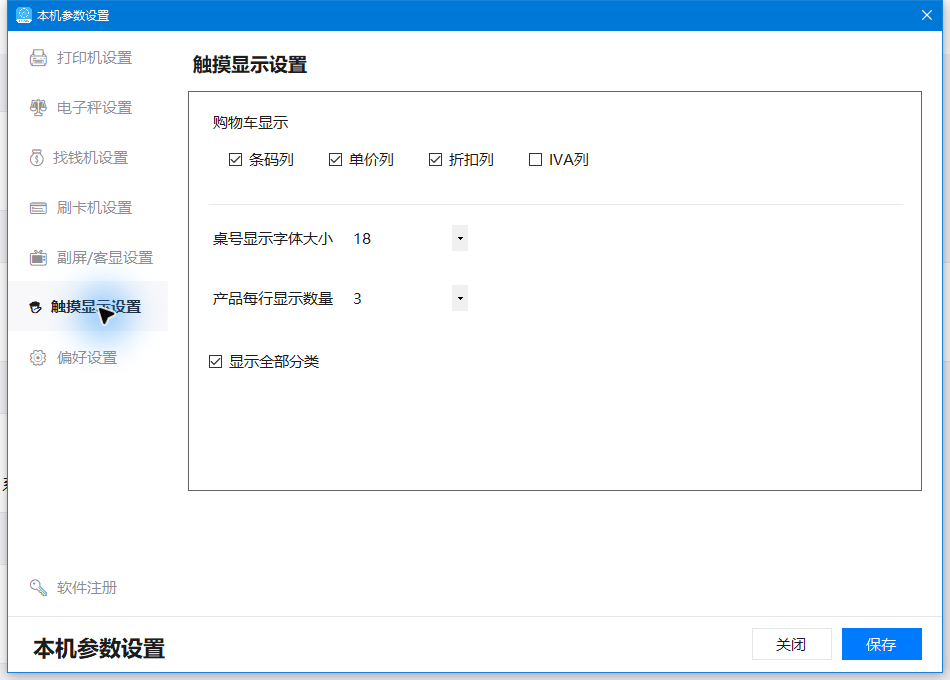Click the 触摸显示设置 page heading
Image resolution: width=950 pixels, height=680 pixels.
(x=250, y=64)
